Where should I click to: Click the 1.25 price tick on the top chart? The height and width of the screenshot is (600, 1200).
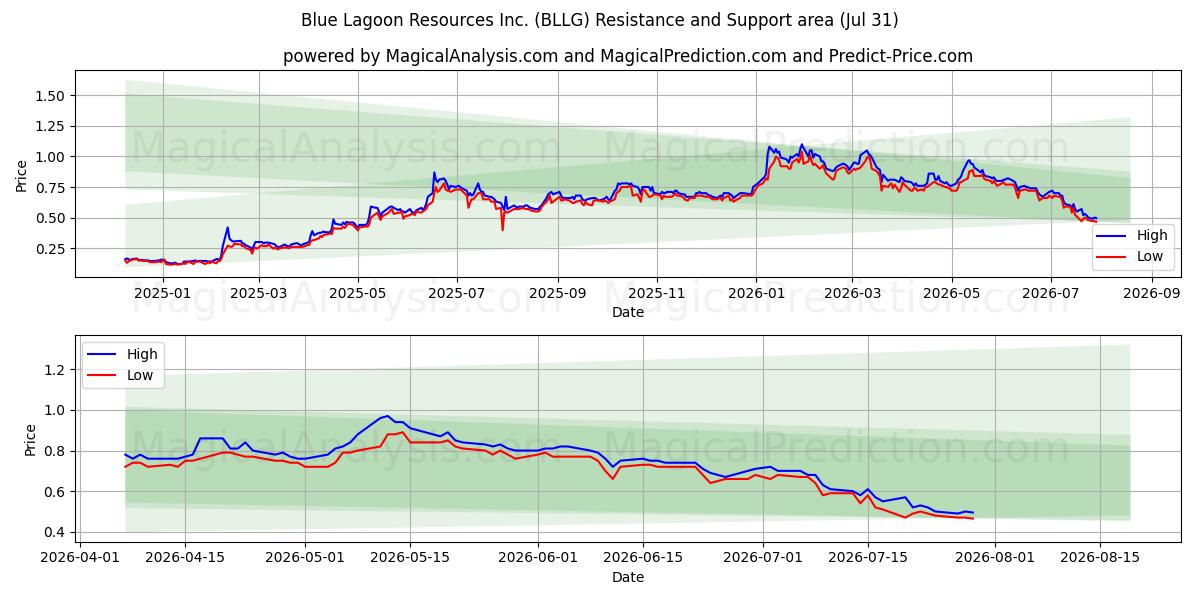coord(52,126)
